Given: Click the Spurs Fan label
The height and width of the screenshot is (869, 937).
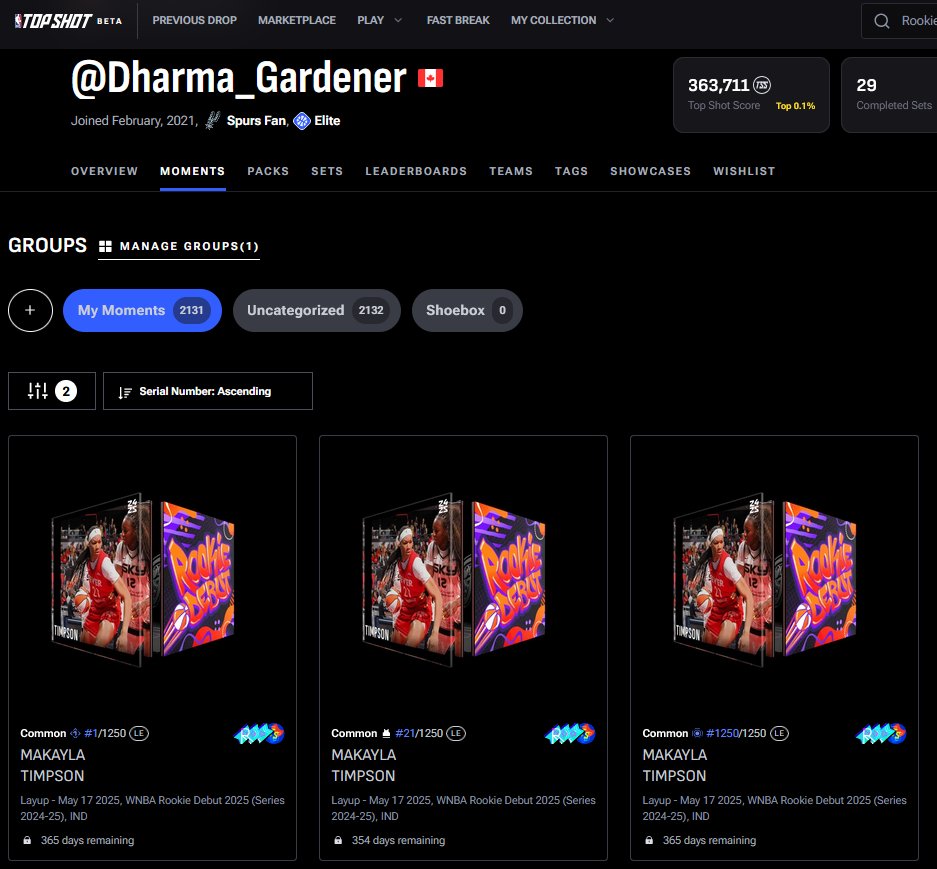Looking at the screenshot, I should (x=256, y=121).
